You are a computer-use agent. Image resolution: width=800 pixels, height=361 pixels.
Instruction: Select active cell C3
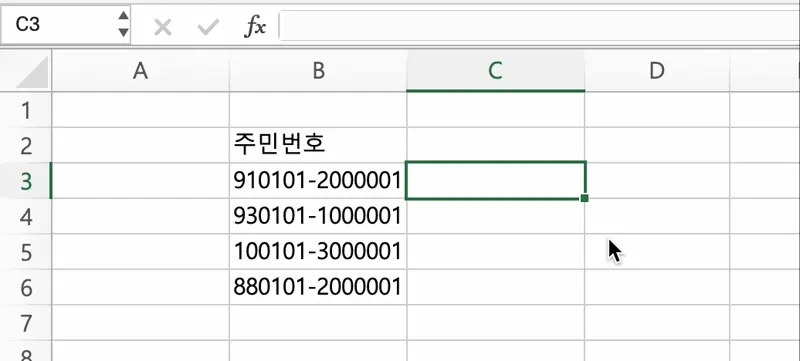(495, 180)
